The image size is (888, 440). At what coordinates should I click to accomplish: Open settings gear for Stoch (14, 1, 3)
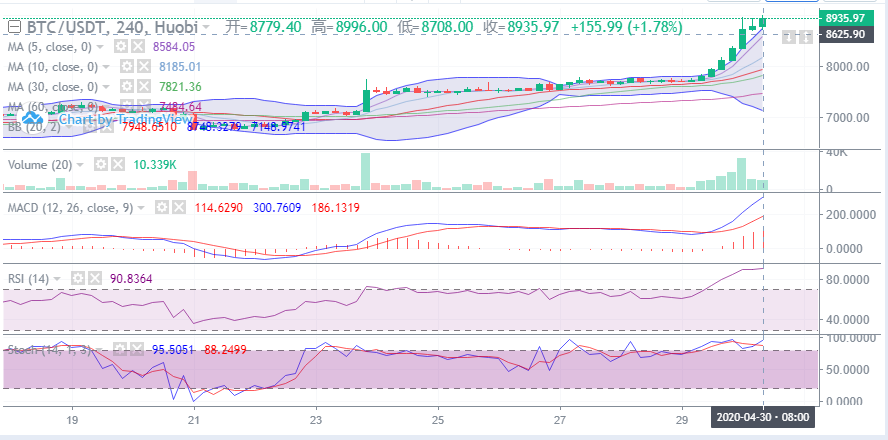[x=119, y=349]
